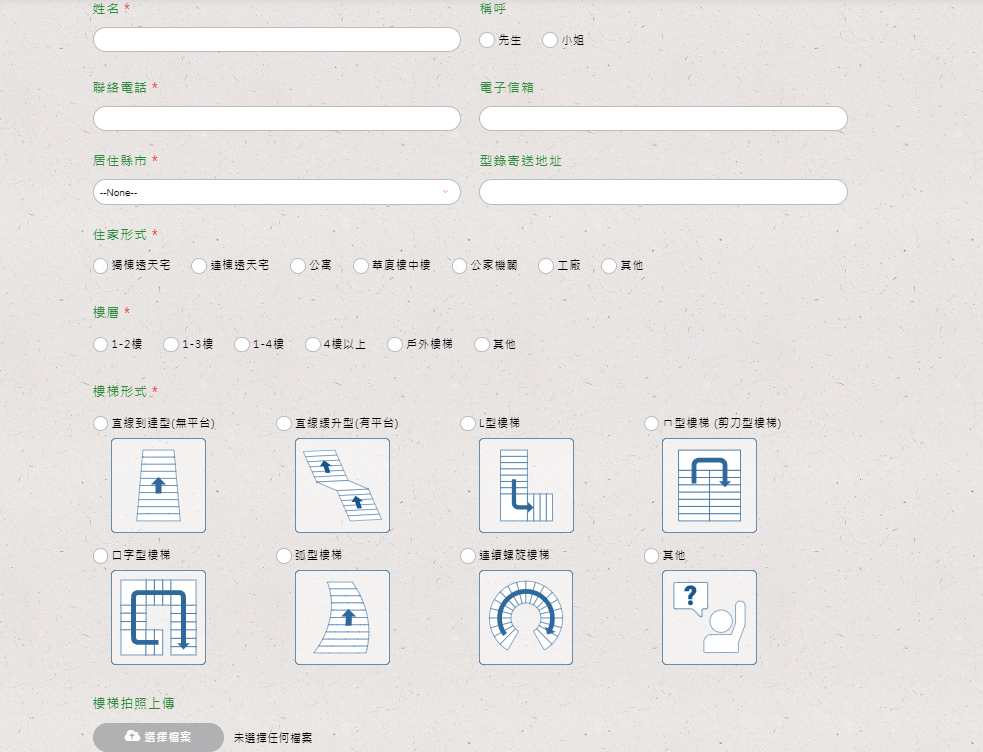Select 獨棟透天宅 home type option

coord(100,266)
